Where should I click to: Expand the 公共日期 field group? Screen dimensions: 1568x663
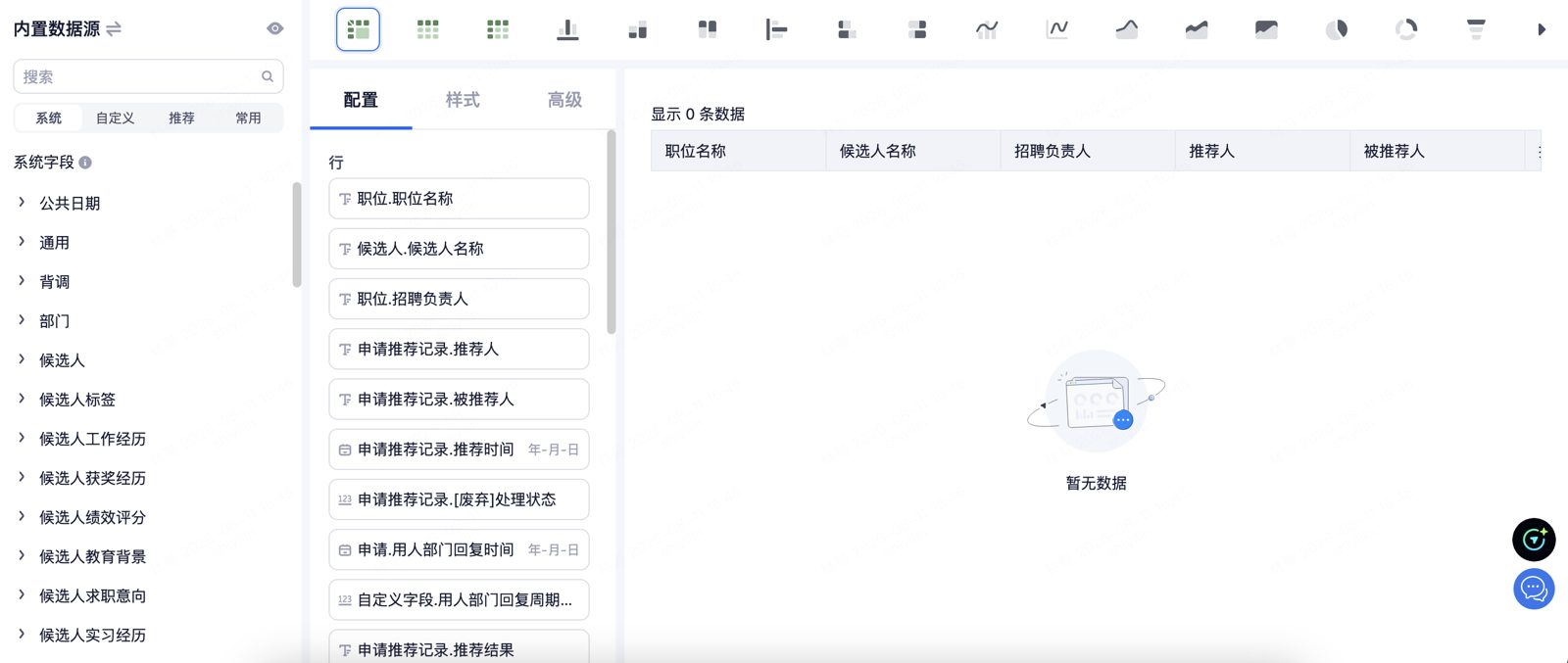tap(22, 202)
